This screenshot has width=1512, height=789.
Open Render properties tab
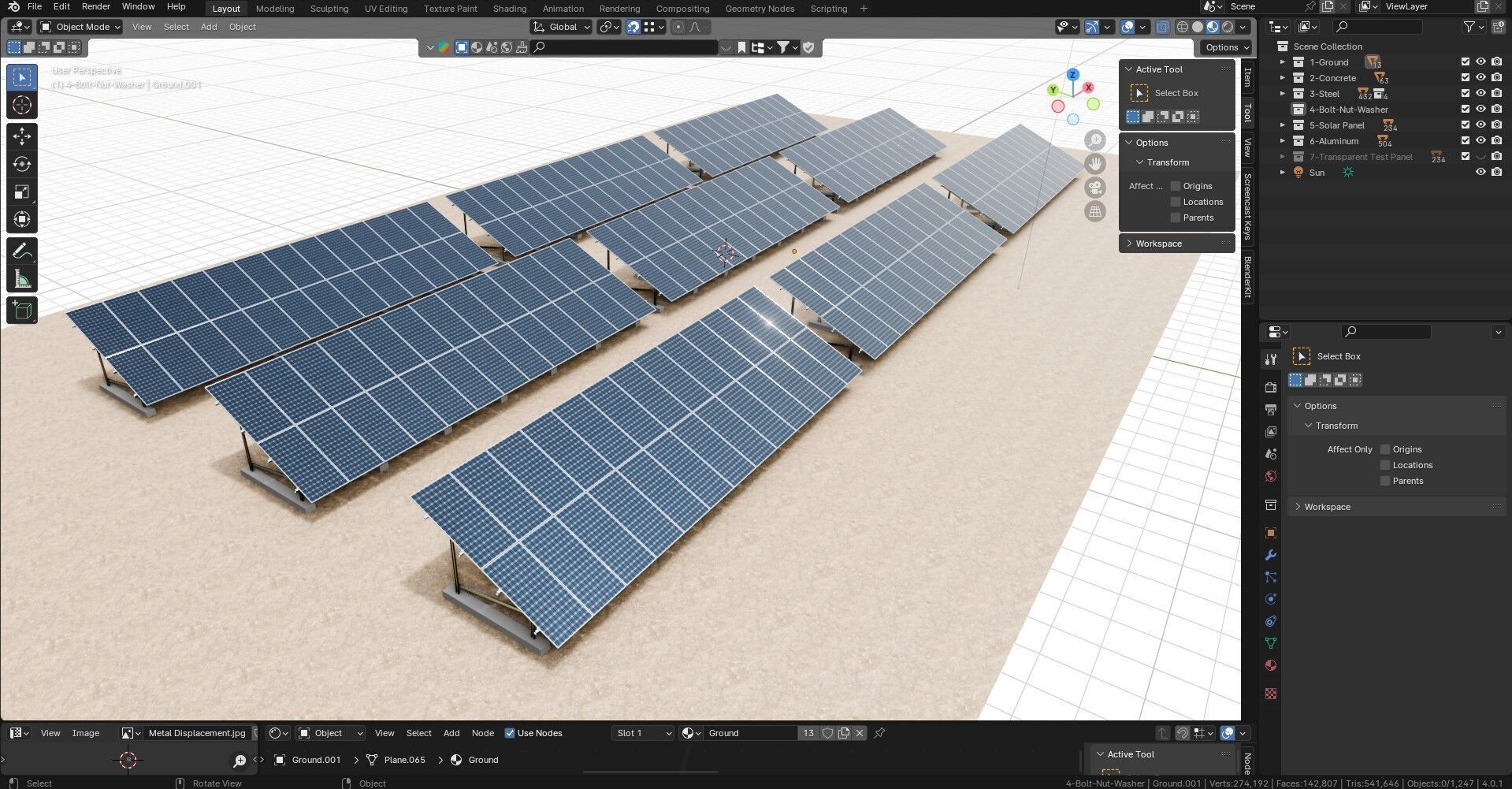point(1270,388)
